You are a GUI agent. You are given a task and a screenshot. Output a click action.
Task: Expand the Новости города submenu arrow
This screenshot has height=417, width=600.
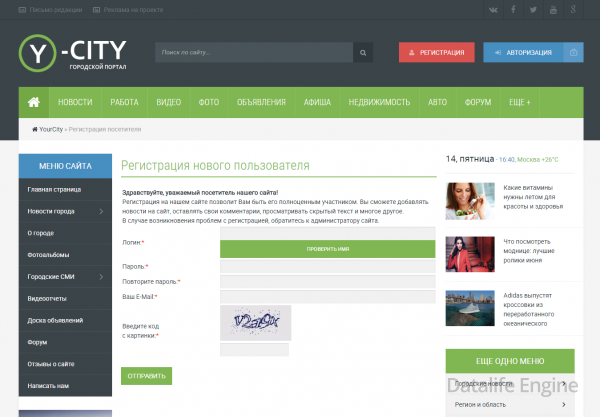point(101,211)
